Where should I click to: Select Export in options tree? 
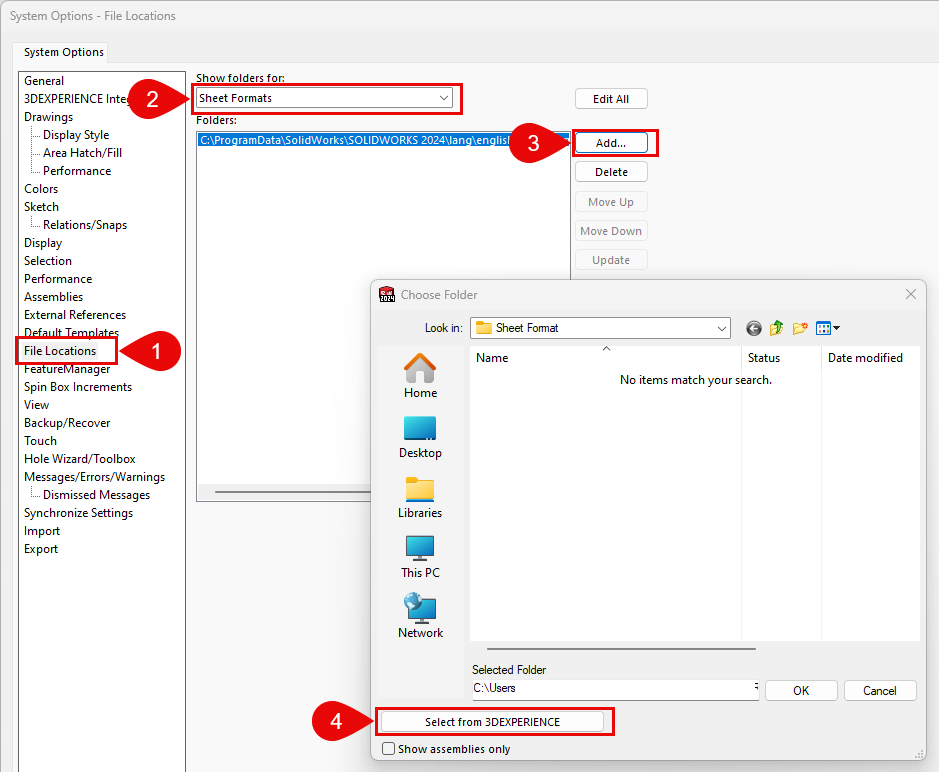coord(41,549)
